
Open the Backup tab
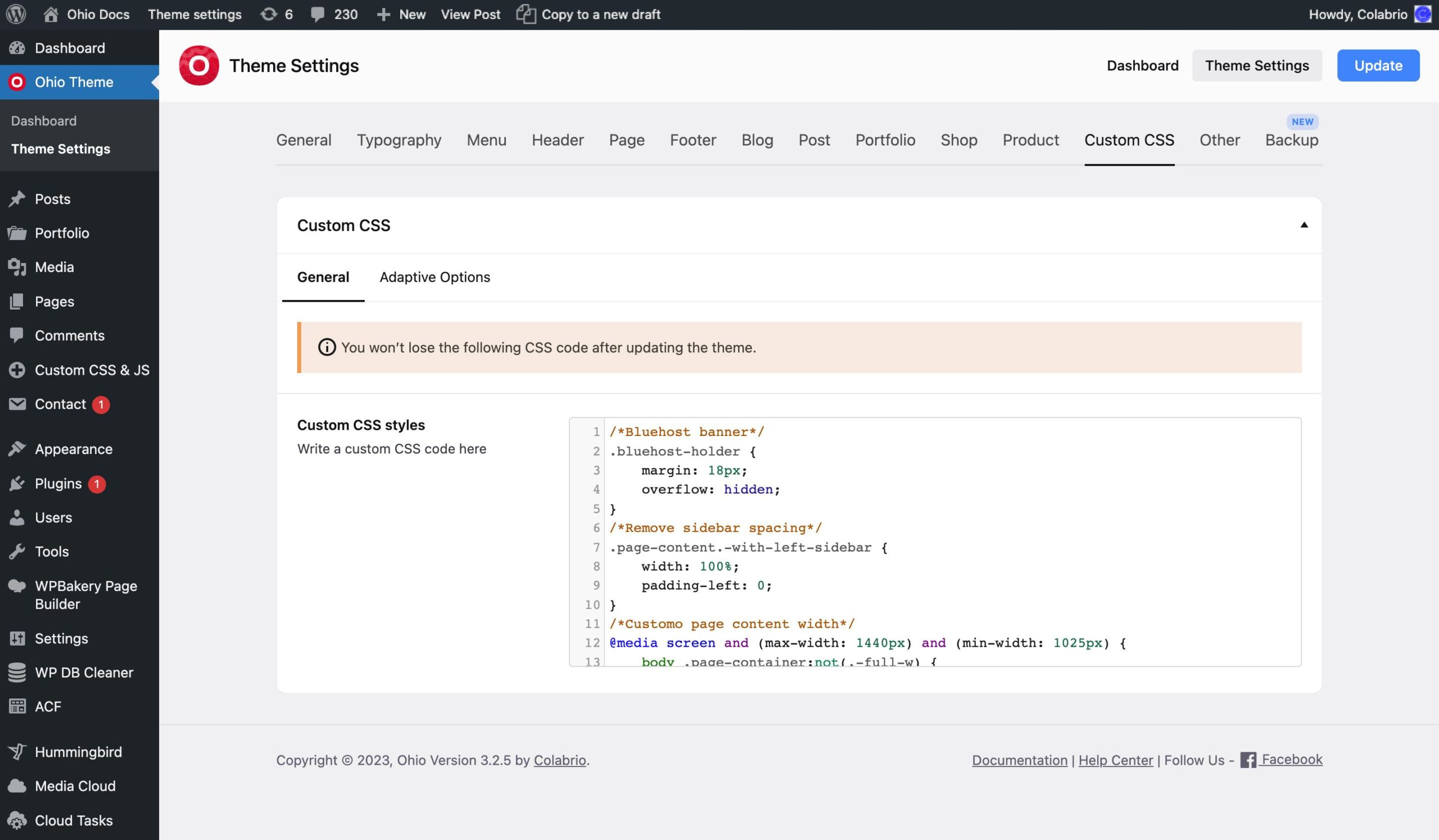pos(1292,140)
